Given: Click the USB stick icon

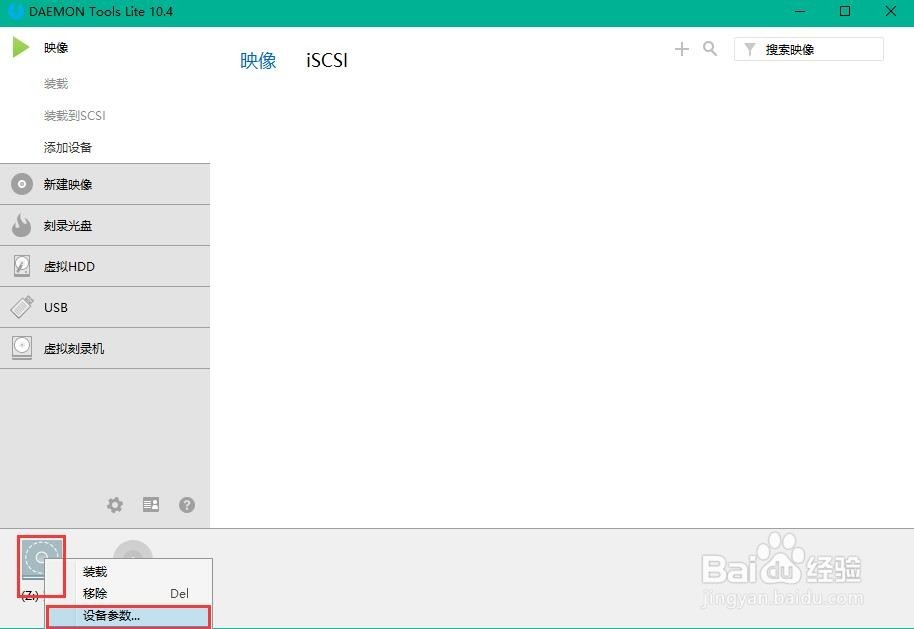Looking at the screenshot, I should [x=22, y=307].
